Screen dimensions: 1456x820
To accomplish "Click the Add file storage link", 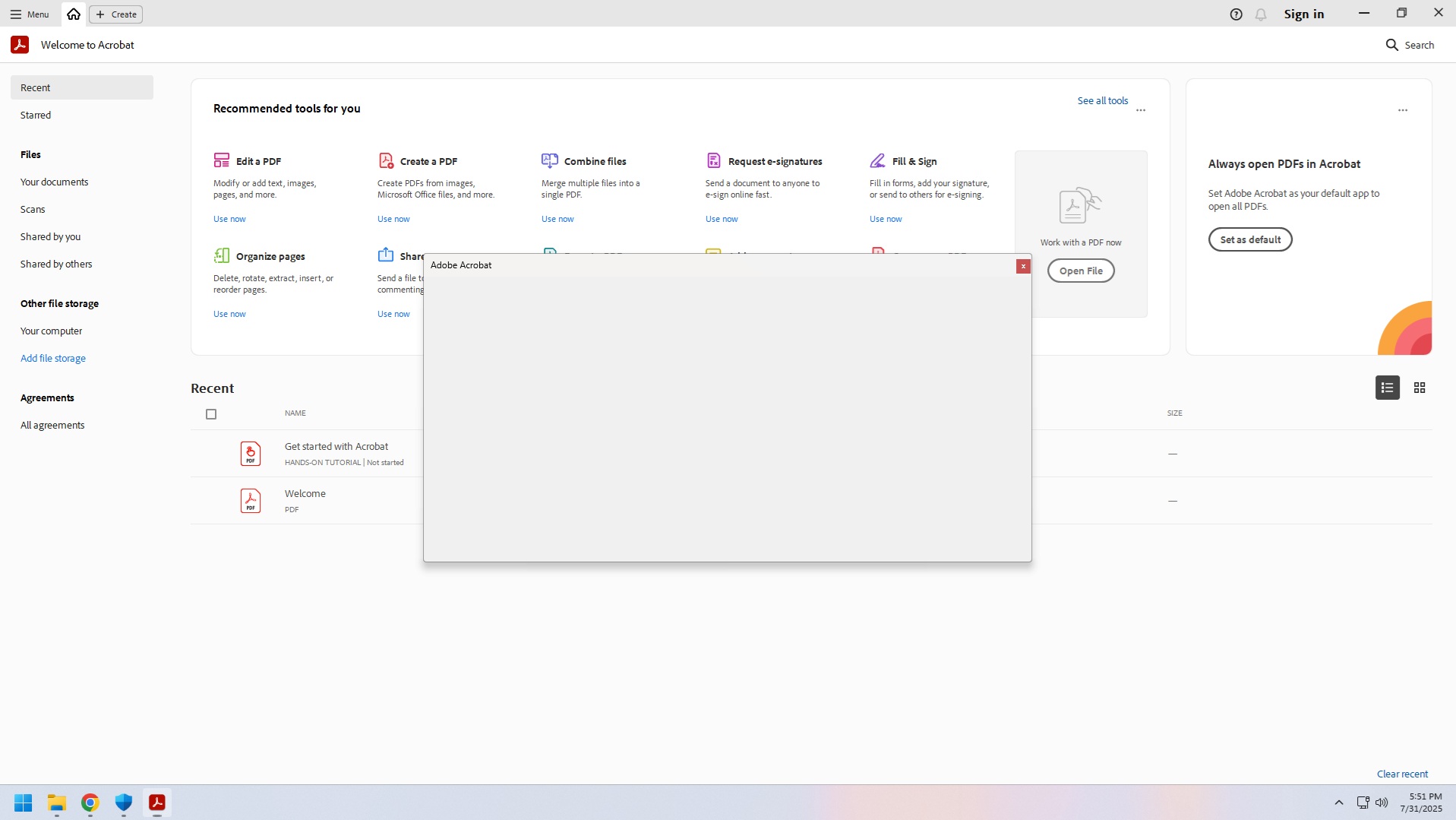I will [x=53, y=358].
